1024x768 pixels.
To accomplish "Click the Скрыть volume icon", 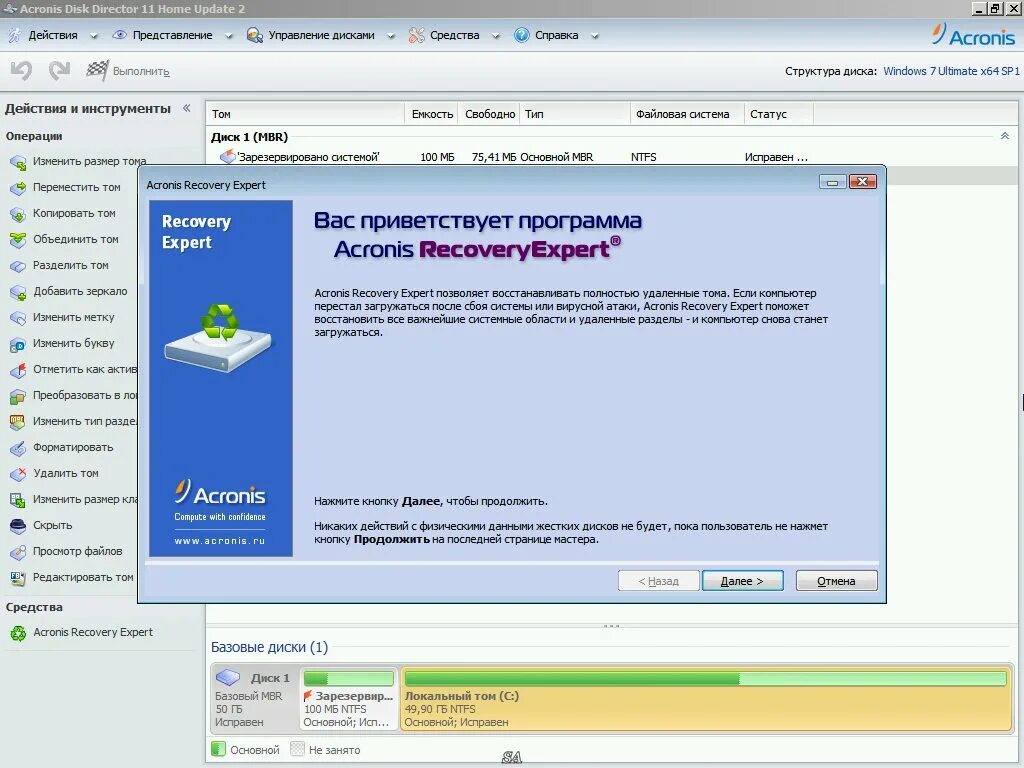I will (18, 526).
